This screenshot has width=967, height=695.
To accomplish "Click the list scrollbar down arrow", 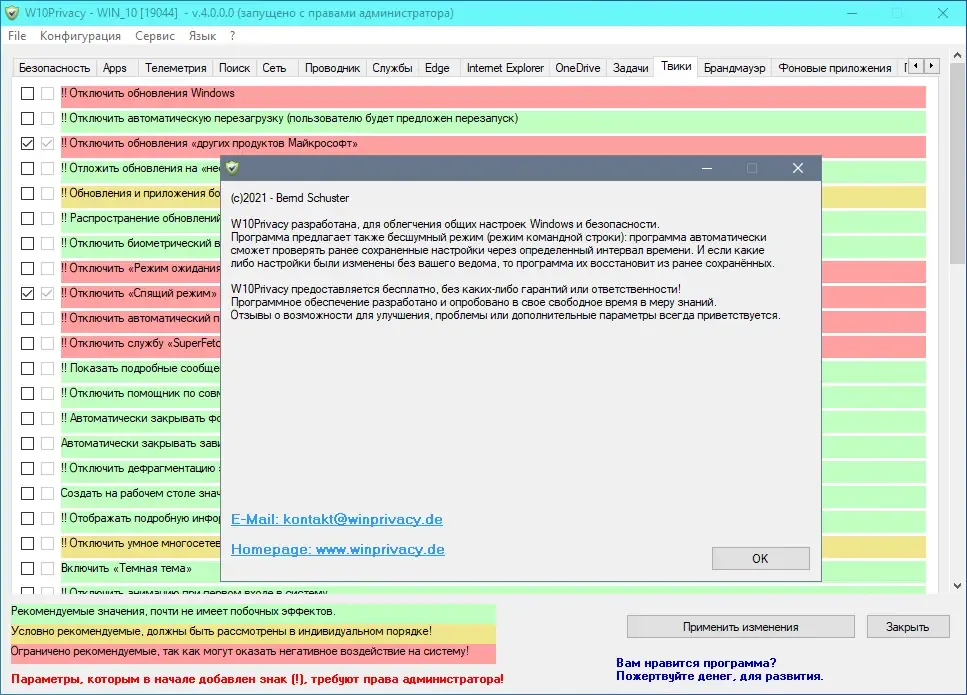I will pos(957,586).
